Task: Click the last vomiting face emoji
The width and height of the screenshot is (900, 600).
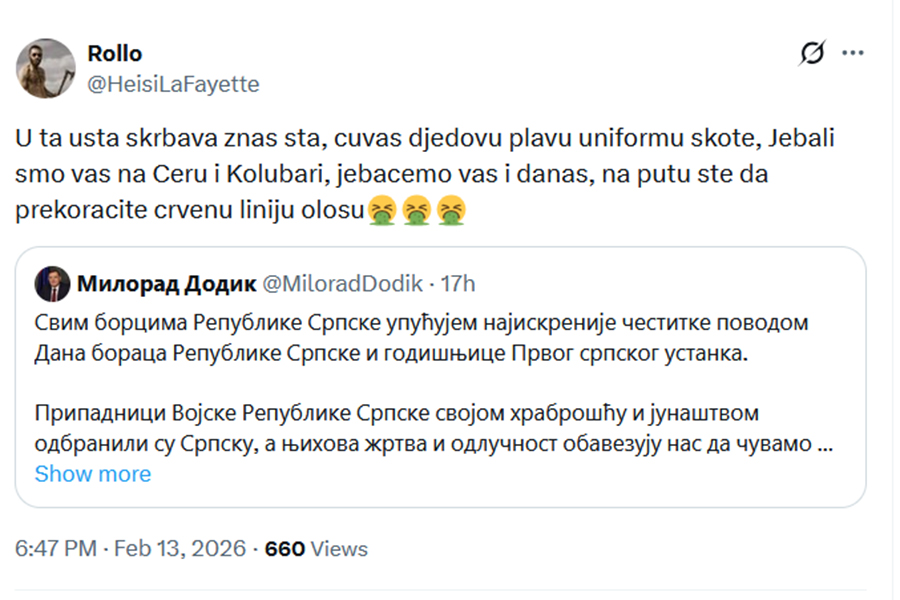Action: [449, 211]
